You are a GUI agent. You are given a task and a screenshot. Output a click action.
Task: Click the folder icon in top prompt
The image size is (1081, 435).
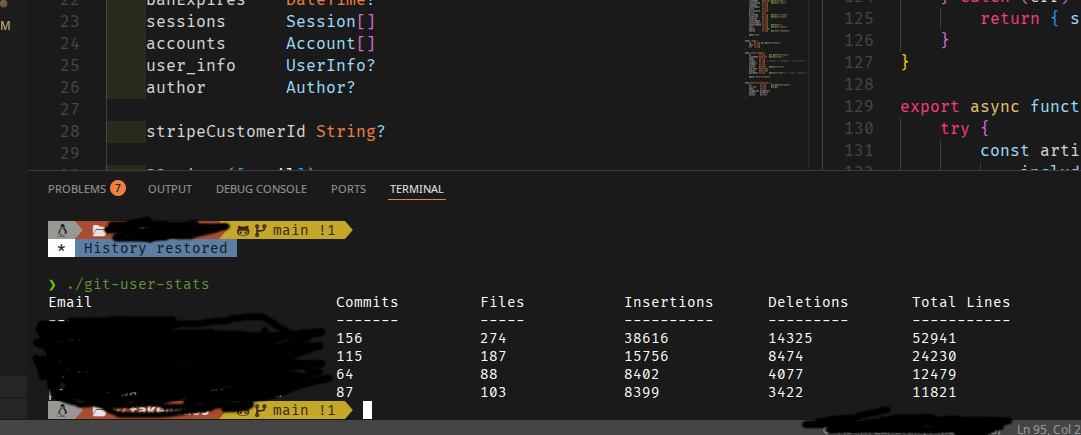(x=99, y=230)
